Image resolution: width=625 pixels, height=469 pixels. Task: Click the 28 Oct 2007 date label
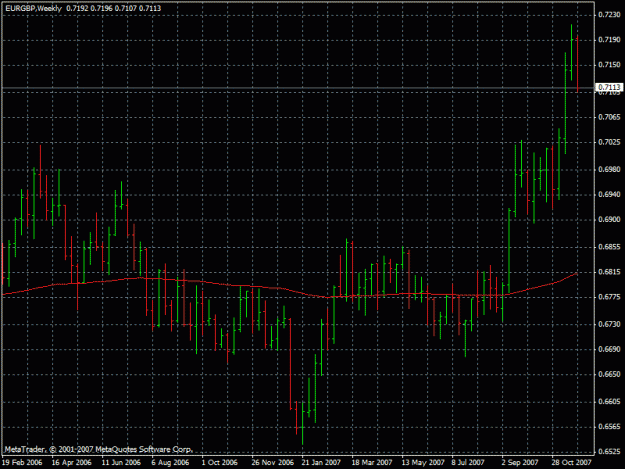point(571,463)
